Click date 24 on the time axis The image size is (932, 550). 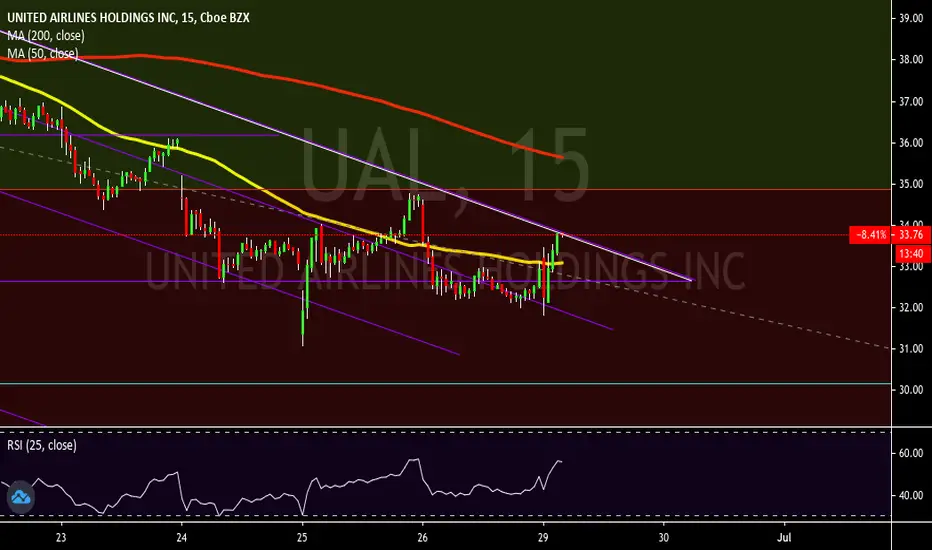[x=182, y=538]
